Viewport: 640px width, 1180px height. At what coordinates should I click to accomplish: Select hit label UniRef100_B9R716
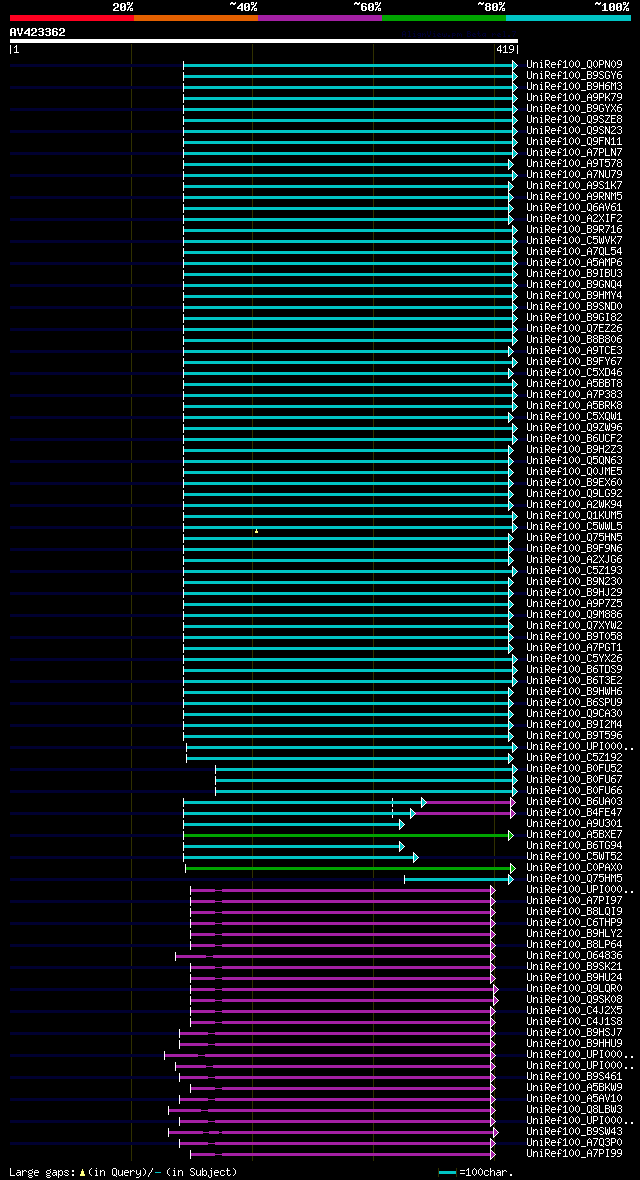click(x=574, y=230)
